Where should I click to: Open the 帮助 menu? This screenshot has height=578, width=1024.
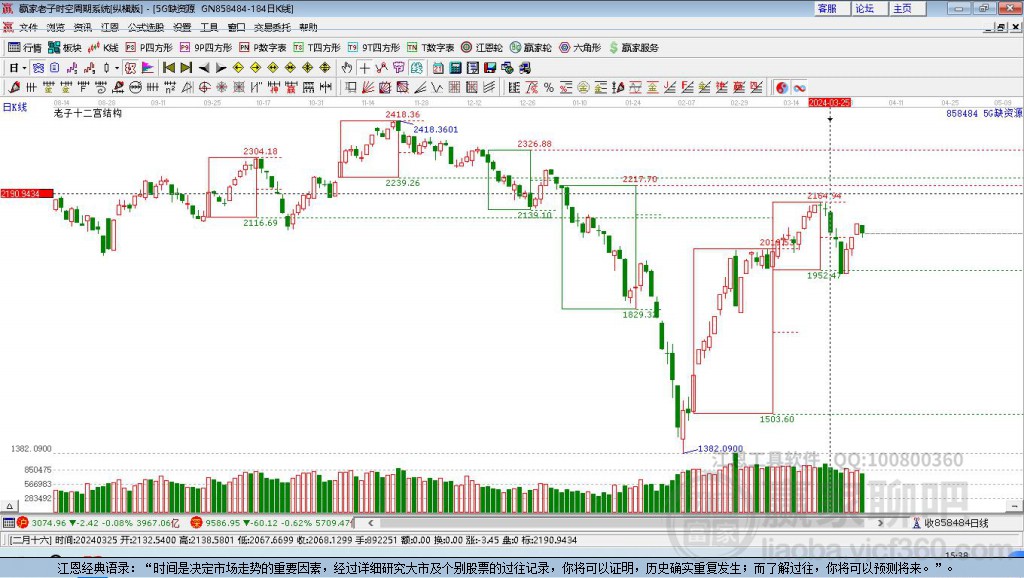pos(308,27)
